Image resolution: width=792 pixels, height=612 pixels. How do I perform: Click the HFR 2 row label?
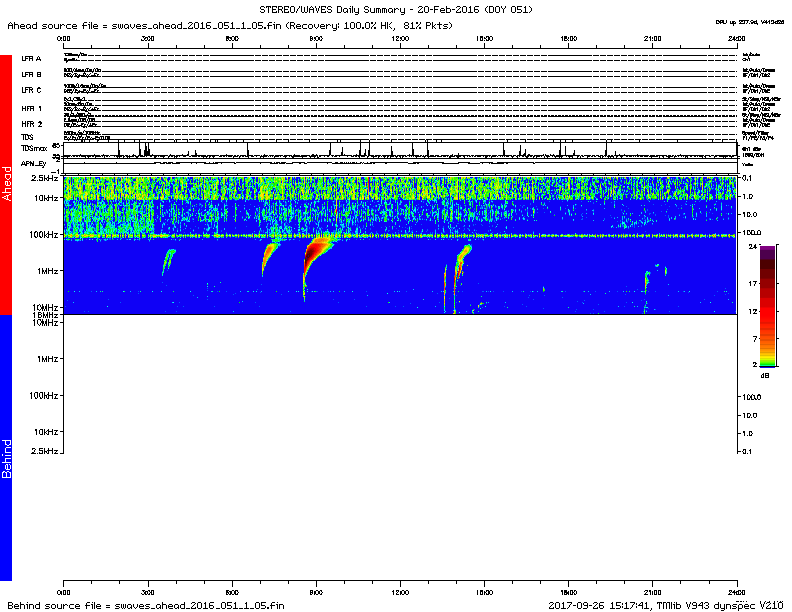tap(32, 124)
